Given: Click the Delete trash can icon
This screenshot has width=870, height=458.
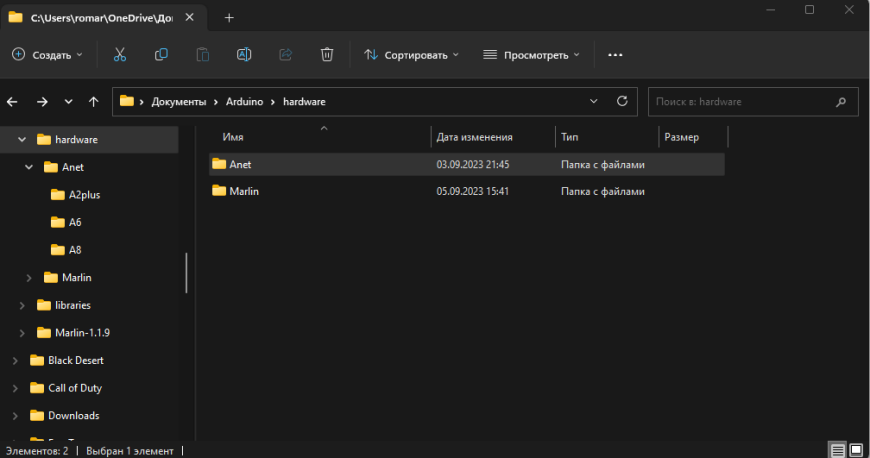Looking at the screenshot, I should 327,55.
